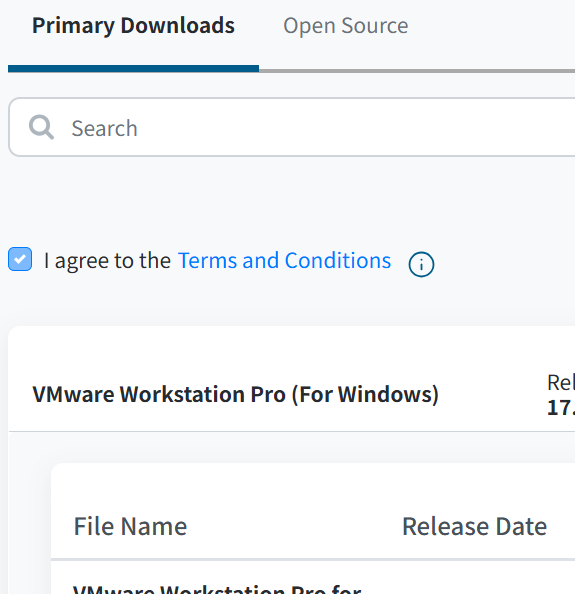
Task: Sort by the Release Date column header
Action: pyautogui.click(x=474, y=526)
